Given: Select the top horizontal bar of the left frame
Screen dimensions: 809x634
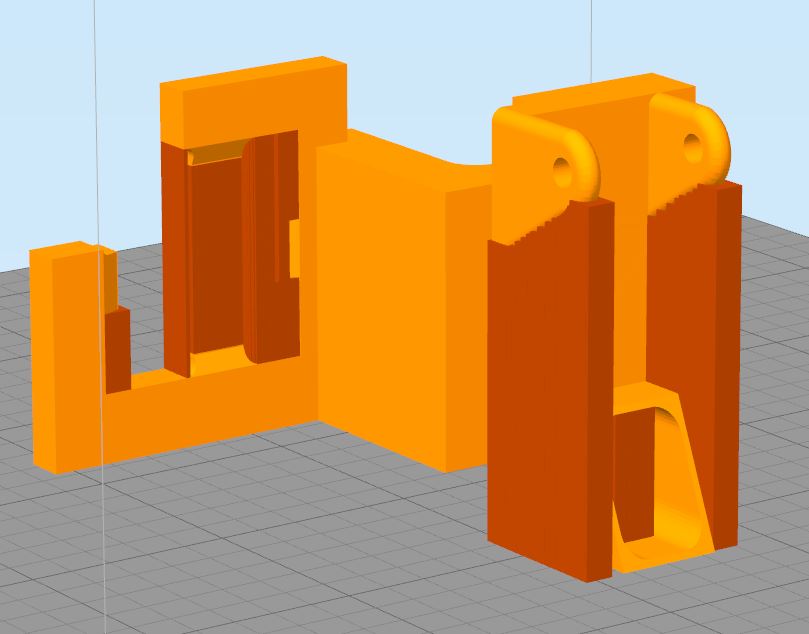Looking at the screenshot, I should (x=253, y=103).
